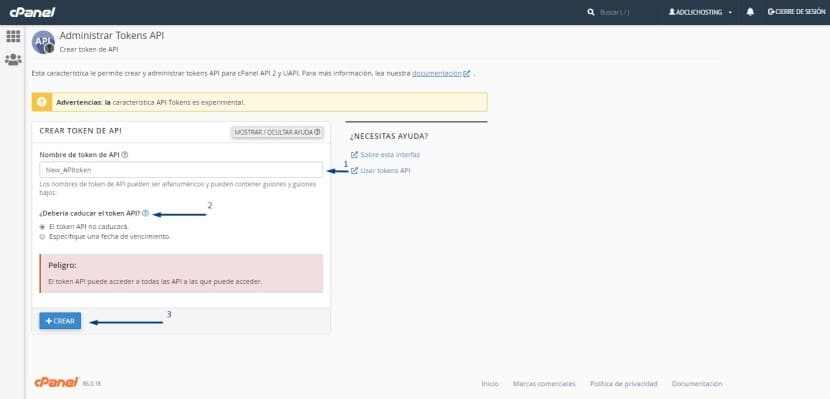Toggle Mostrar / Ocultar Ayuda button

point(277,132)
